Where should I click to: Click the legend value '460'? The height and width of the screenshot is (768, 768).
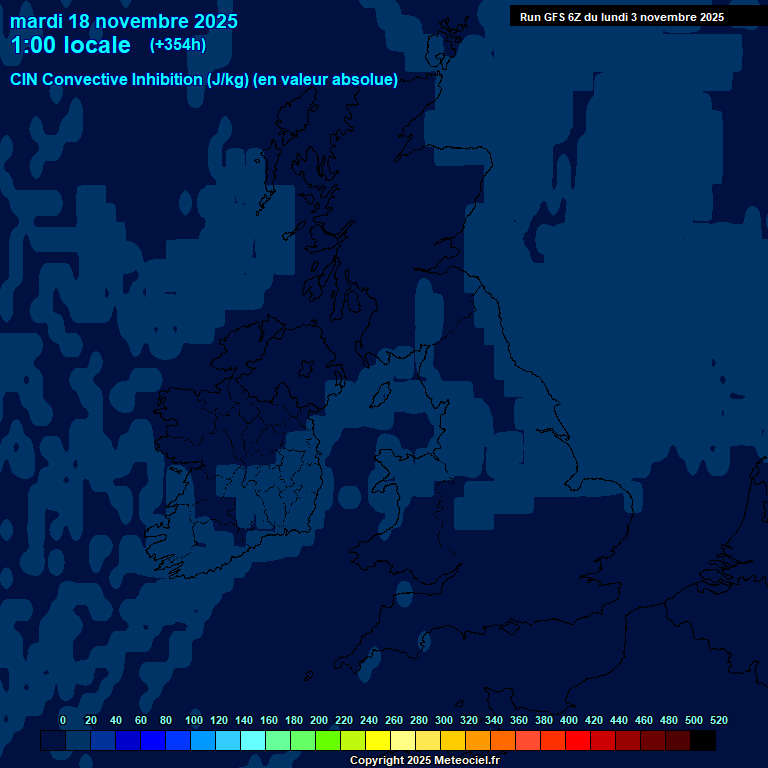644,720
